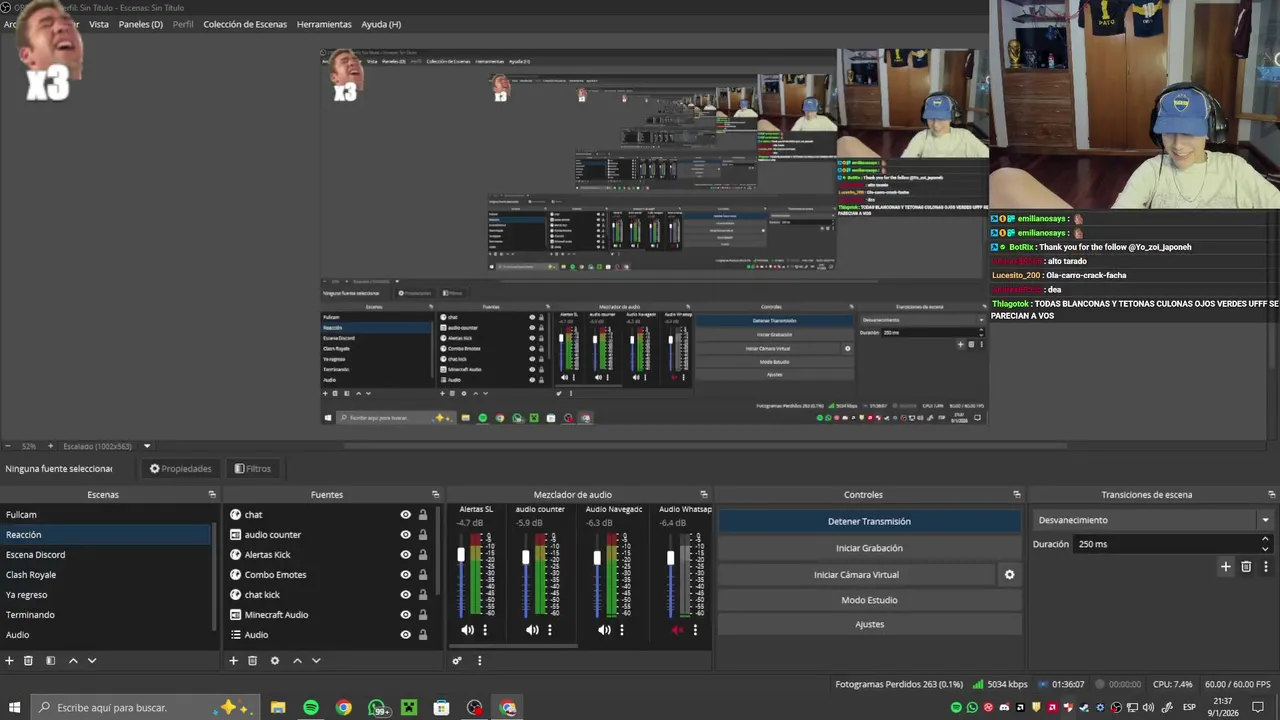Screen dimensions: 1280x720
Task: Add a new scene with the plus icon
Action: (x=9, y=661)
